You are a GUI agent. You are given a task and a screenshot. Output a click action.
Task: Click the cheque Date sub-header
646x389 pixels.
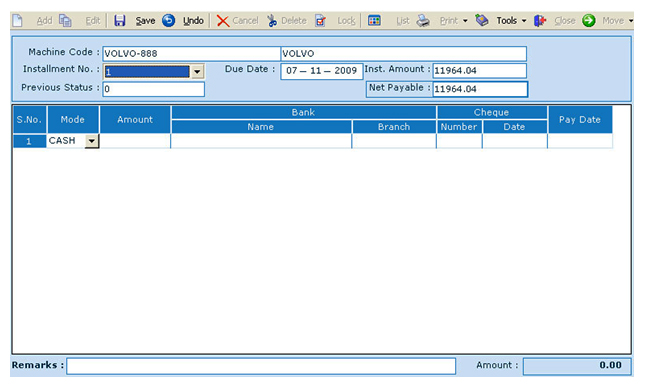coord(515,127)
